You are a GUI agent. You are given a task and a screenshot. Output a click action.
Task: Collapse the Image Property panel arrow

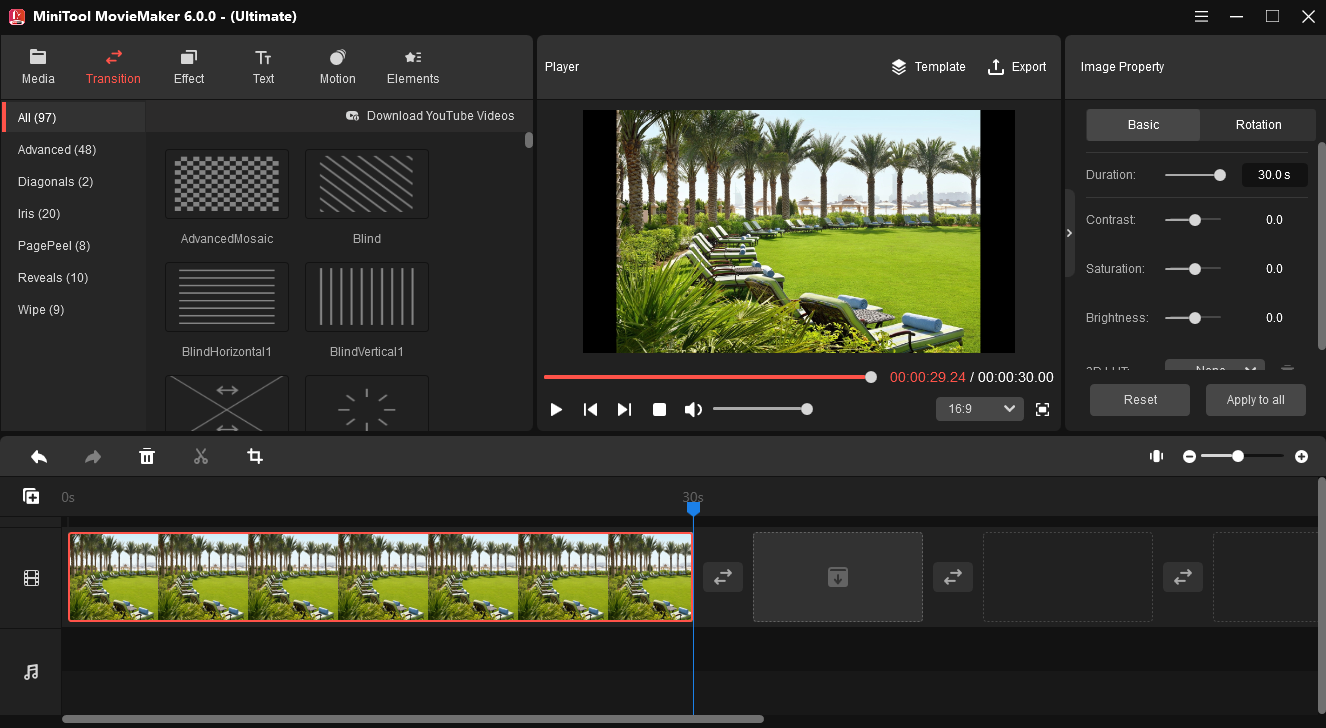(x=1069, y=233)
